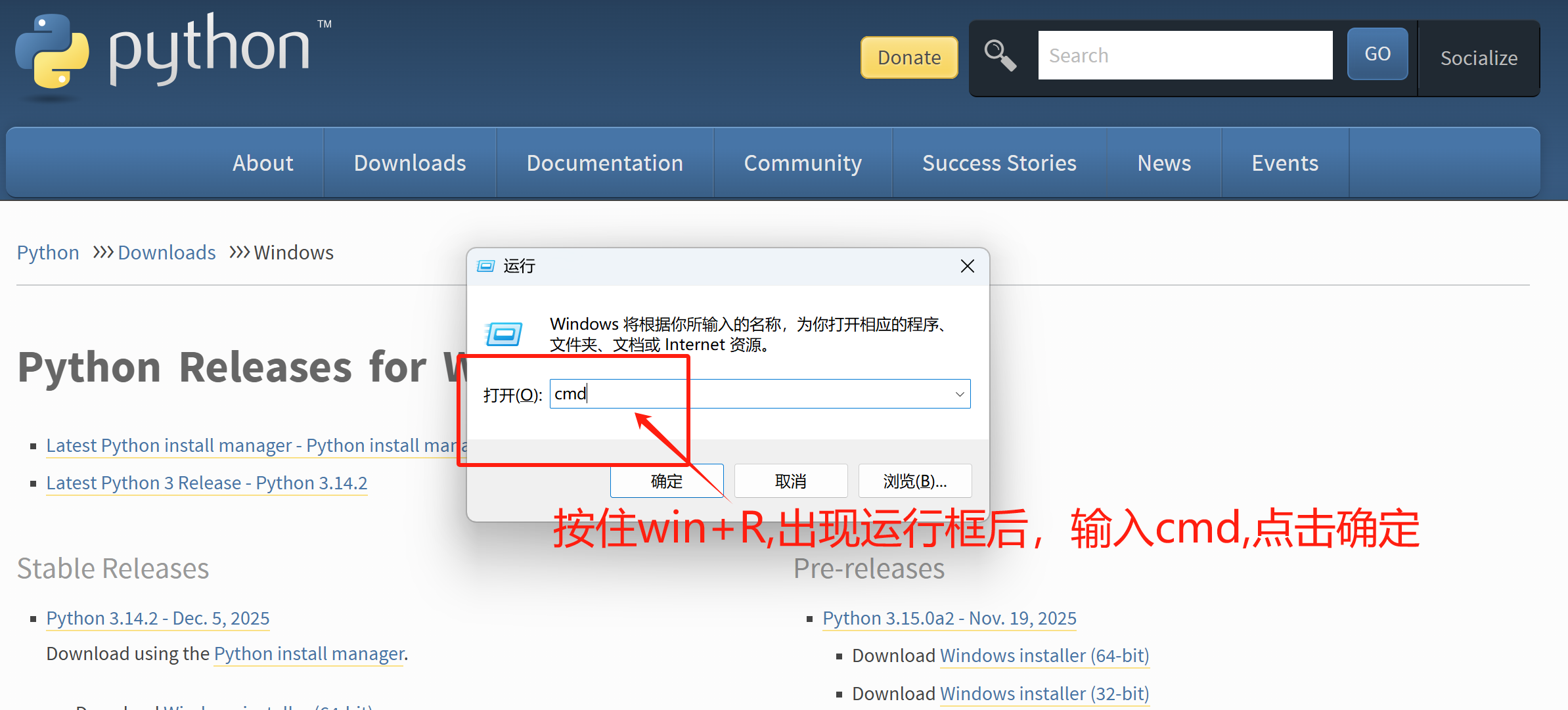Viewport: 1568px width, 710px height.
Task: Click into the website Search box
Action: click(1184, 55)
